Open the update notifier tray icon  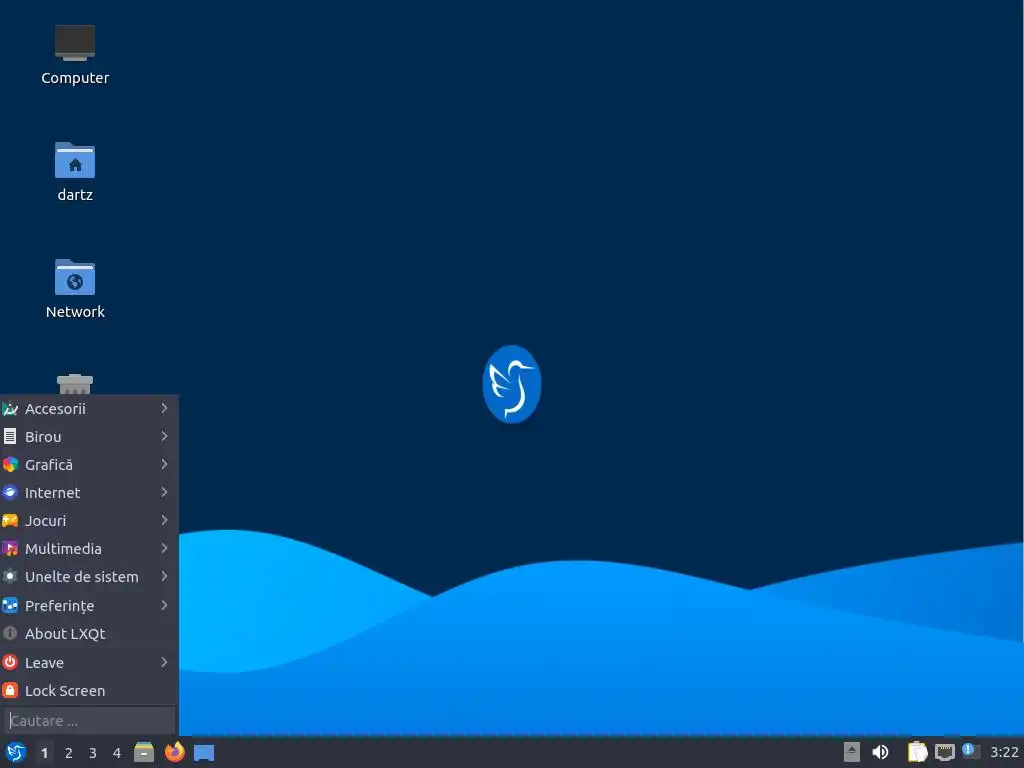click(971, 751)
